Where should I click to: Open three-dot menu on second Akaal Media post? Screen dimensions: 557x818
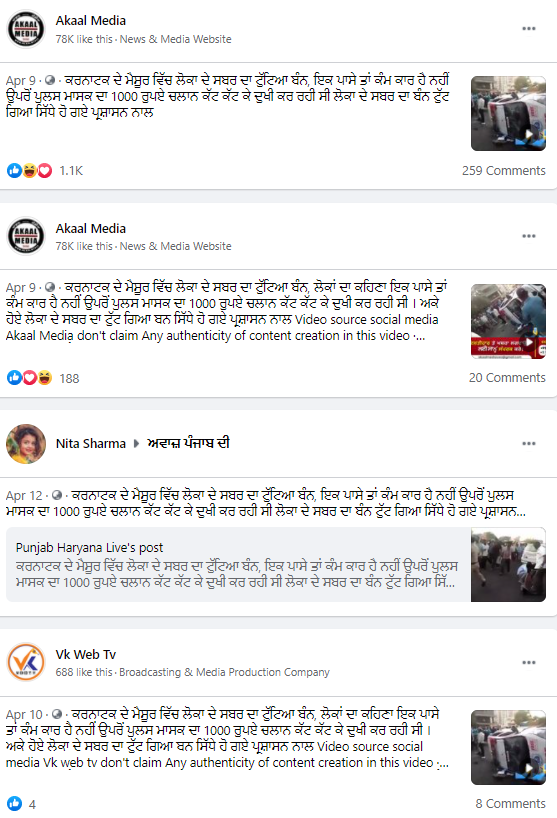tap(529, 236)
